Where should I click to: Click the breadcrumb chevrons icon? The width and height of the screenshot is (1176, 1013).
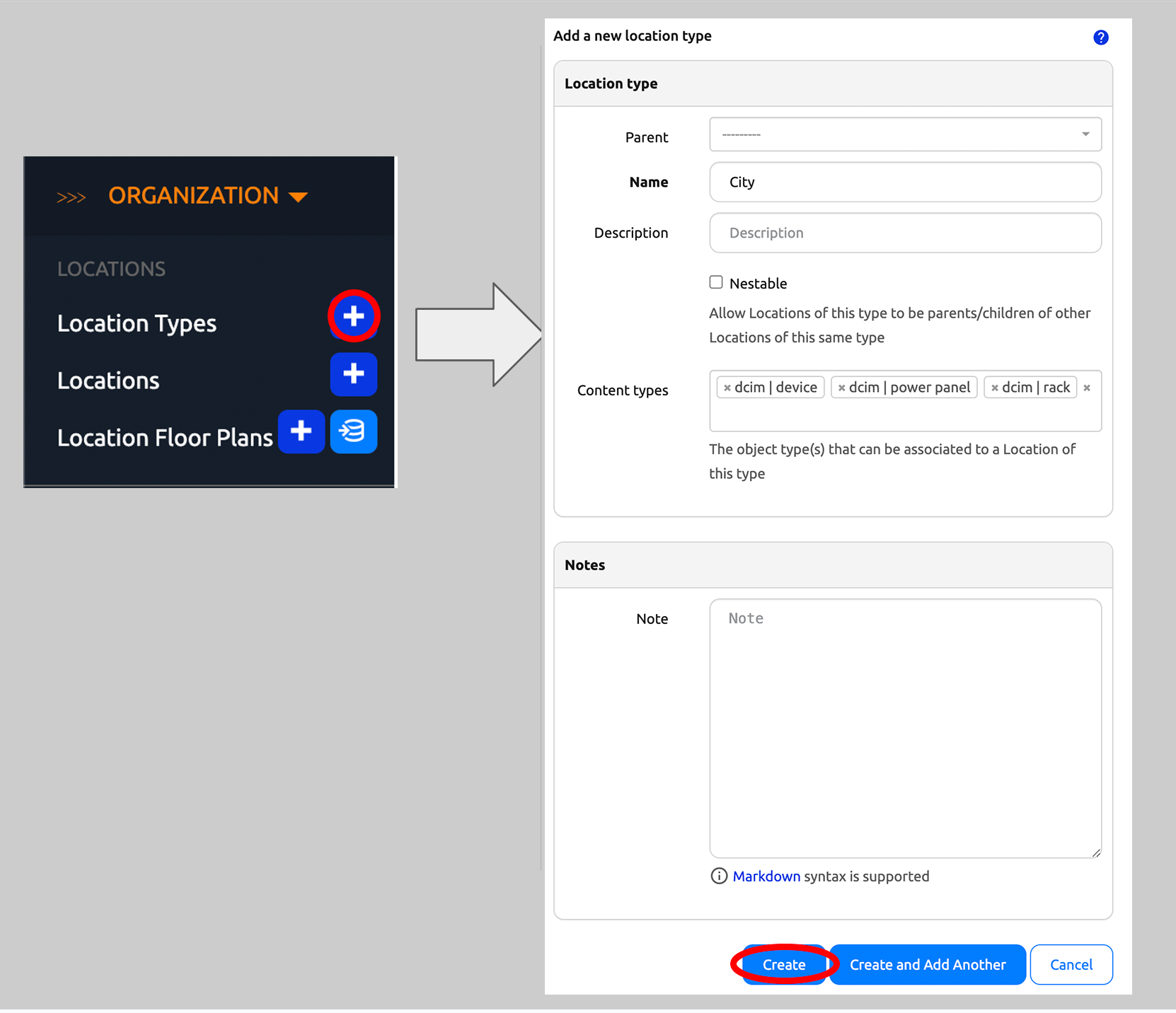tap(71, 197)
